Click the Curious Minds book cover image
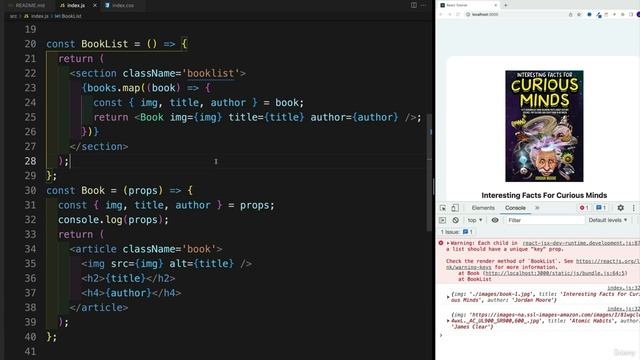Image resolution: width=640 pixels, height=360 pixels. click(544, 126)
